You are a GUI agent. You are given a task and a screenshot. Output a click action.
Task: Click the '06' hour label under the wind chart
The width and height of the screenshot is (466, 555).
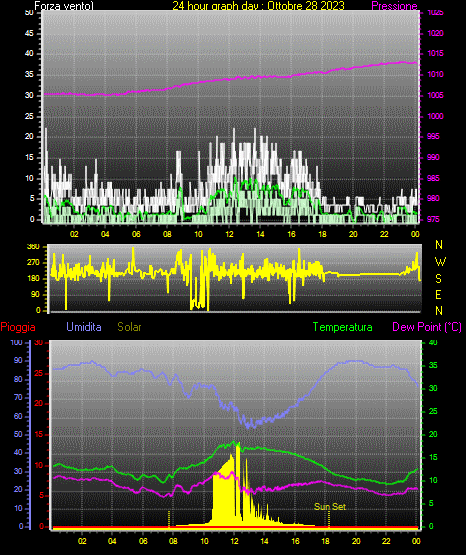(136, 234)
